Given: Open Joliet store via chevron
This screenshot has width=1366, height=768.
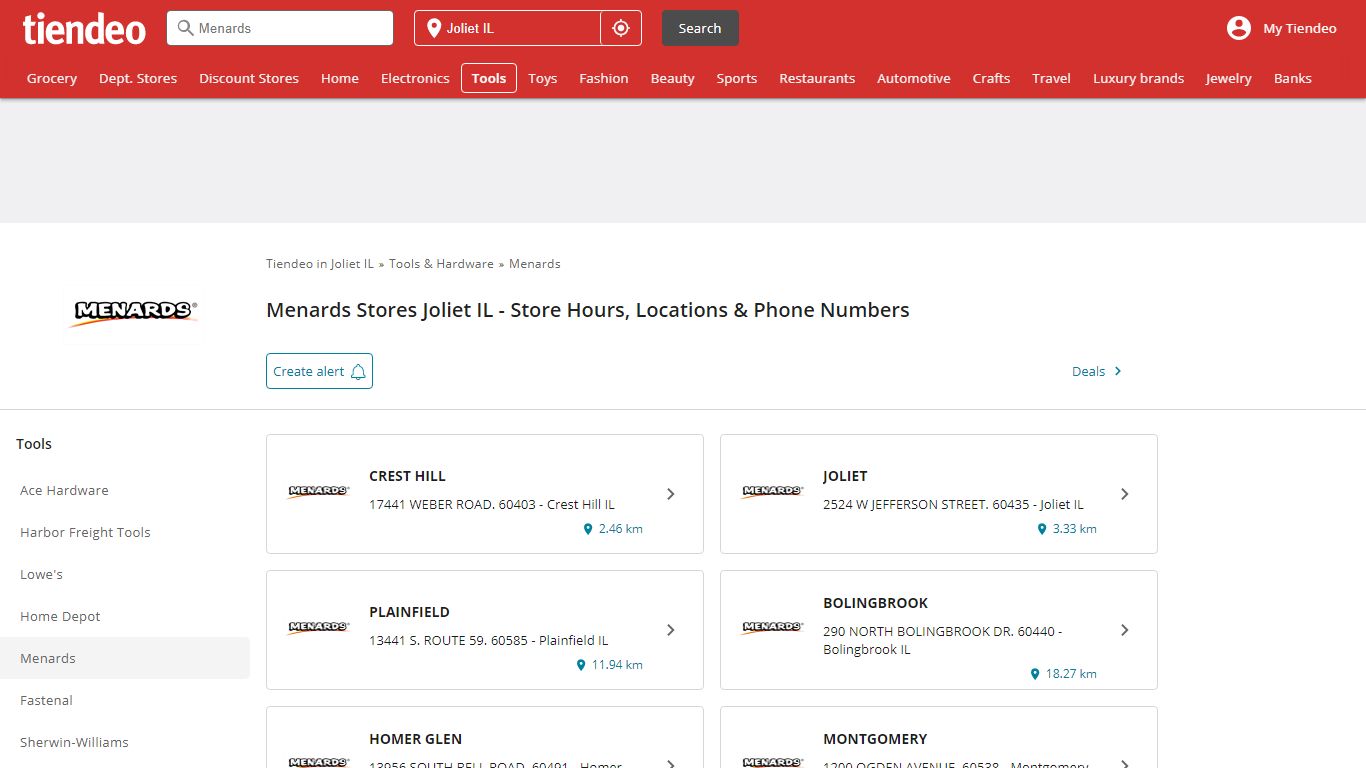Looking at the screenshot, I should click(x=1125, y=494).
